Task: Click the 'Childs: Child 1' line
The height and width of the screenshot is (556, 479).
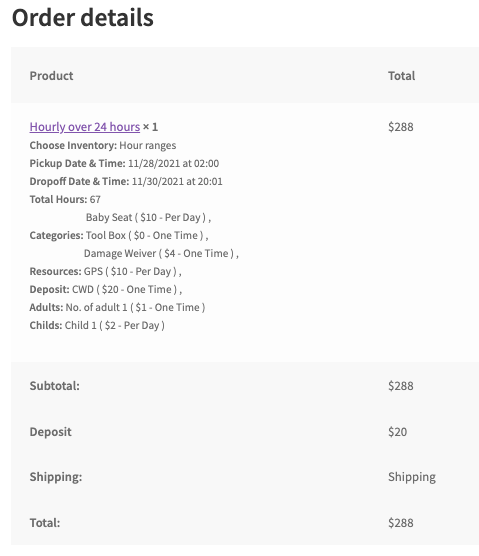Action: click(x=97, y=326)
